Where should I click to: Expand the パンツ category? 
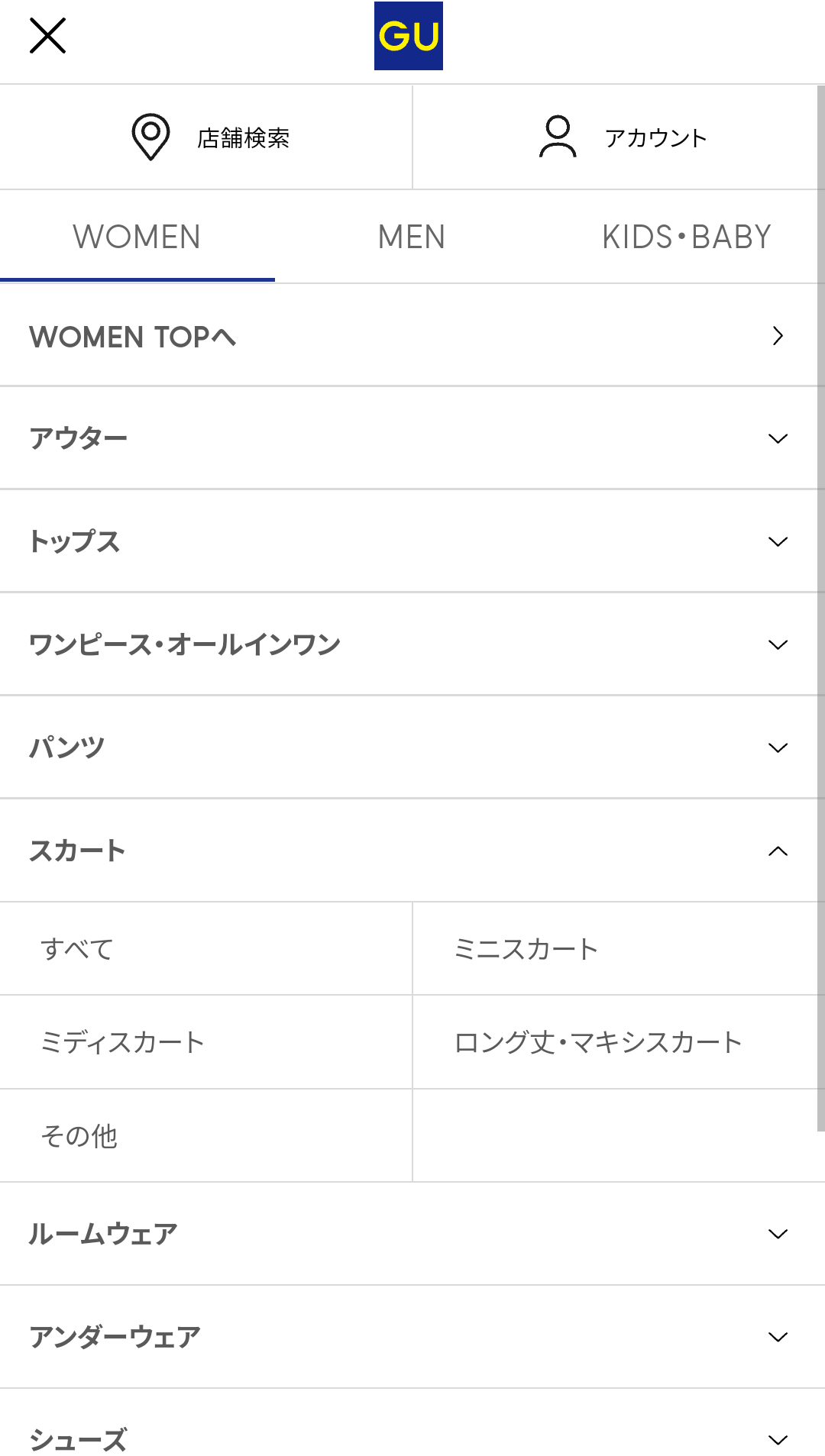(778, 748)
